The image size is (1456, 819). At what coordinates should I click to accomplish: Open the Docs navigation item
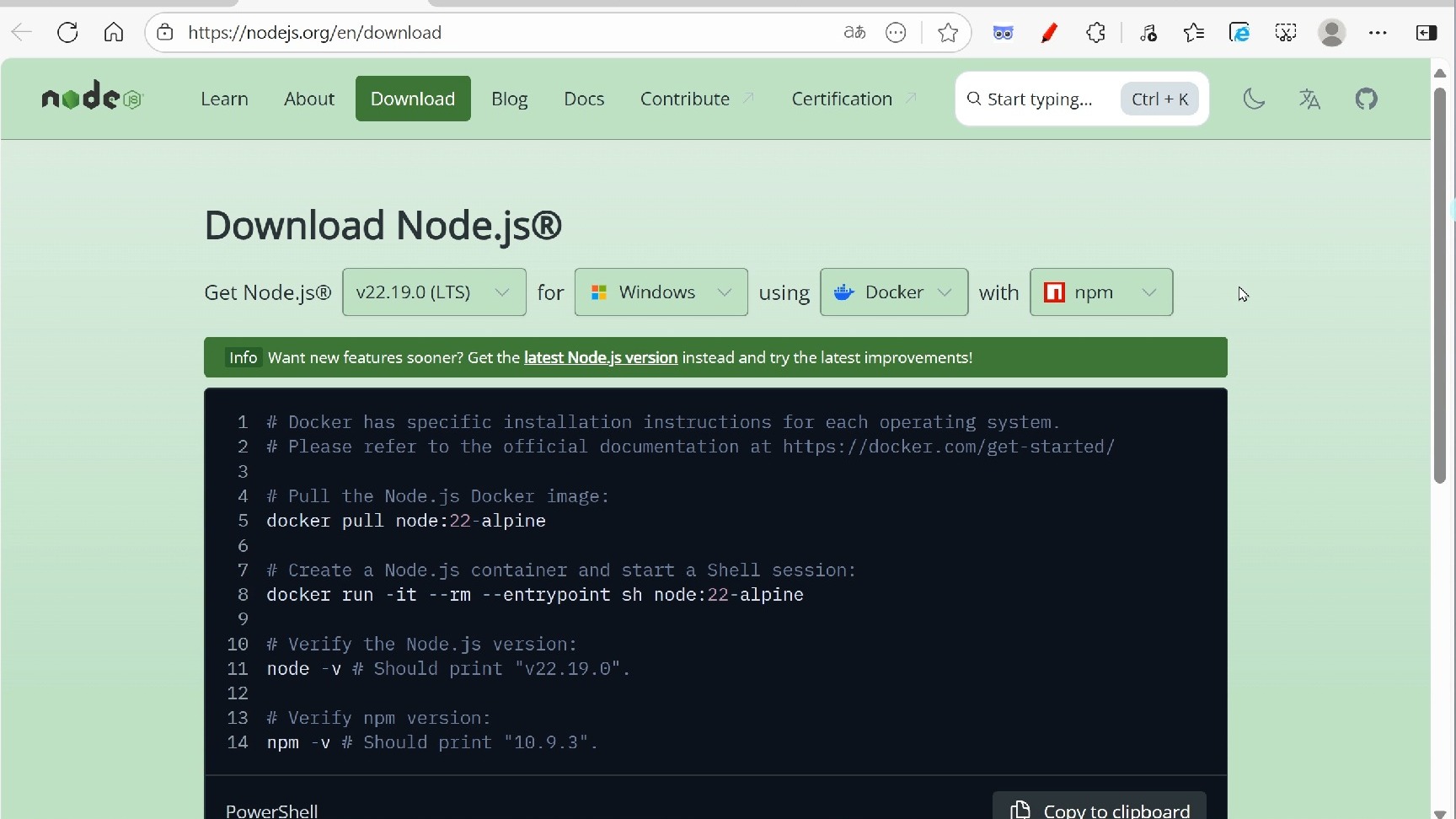tap(584, 99)
